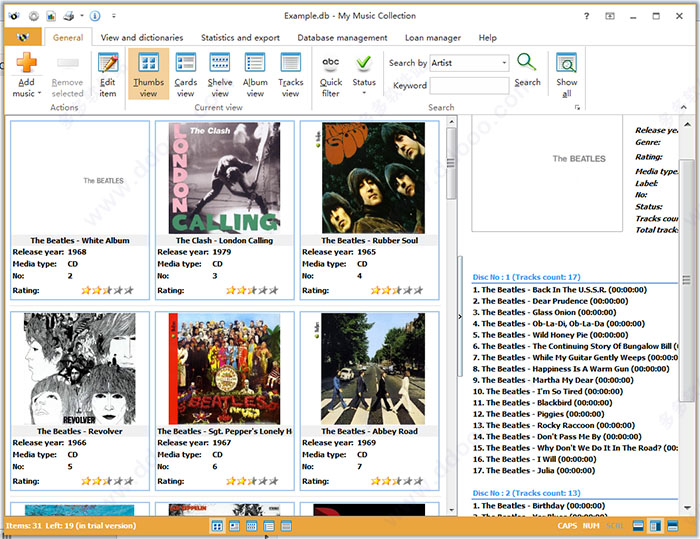Collapse the ribbon using the chevron
This screenshot has height=539, width=700.
point(683,107)
